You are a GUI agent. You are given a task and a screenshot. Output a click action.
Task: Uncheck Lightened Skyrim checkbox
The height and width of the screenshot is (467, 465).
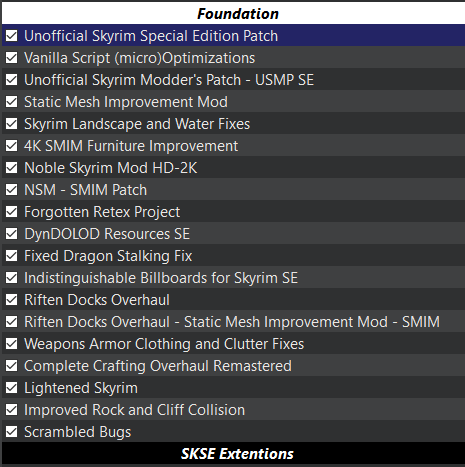(x=12, y=387)
